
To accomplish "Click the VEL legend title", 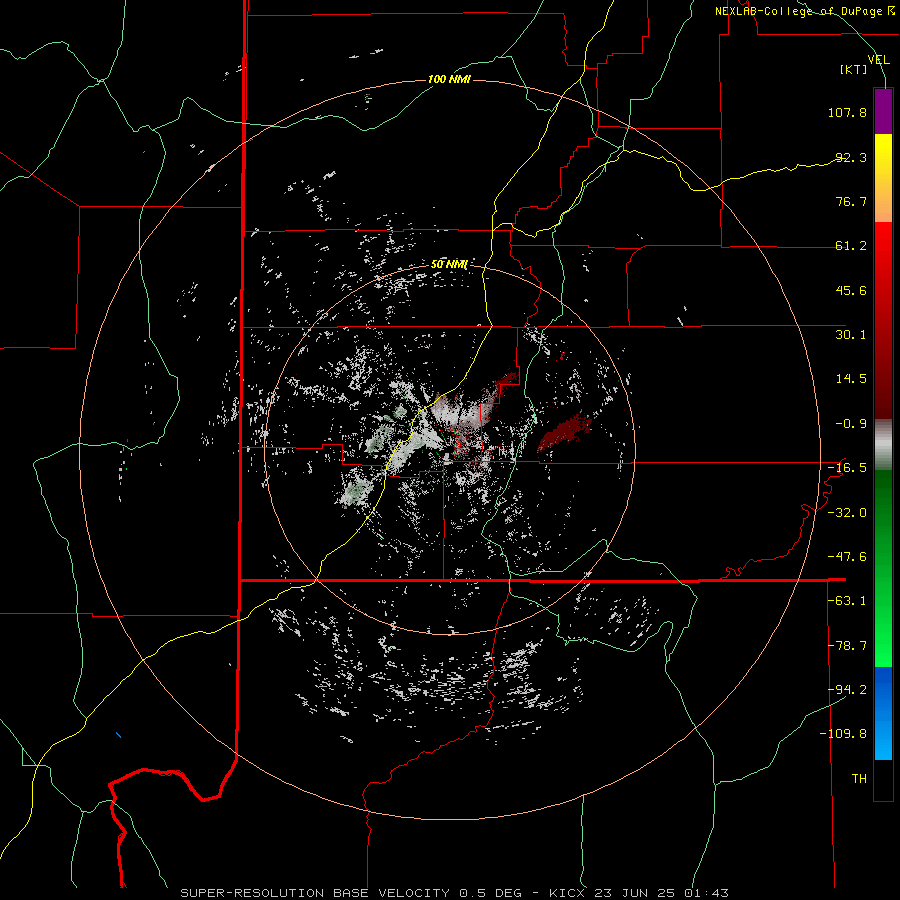I will 878,59.
